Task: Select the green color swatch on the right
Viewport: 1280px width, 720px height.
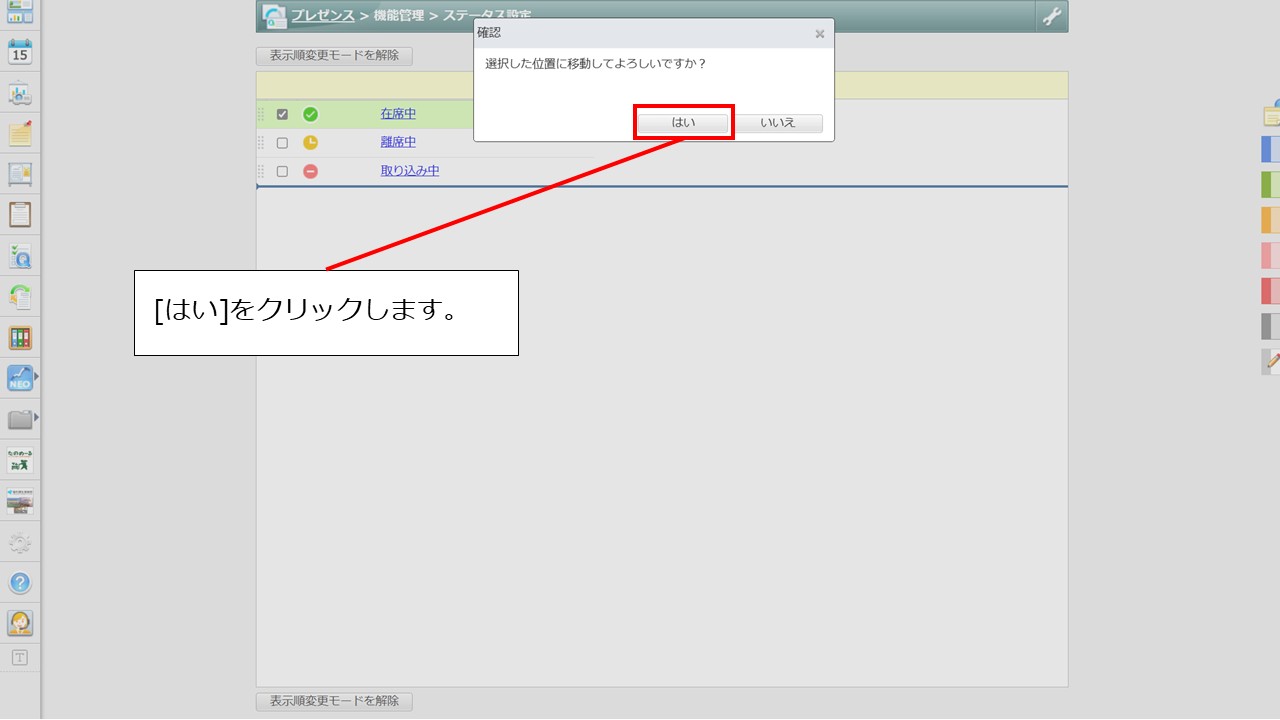Action: pos(1268,184)
